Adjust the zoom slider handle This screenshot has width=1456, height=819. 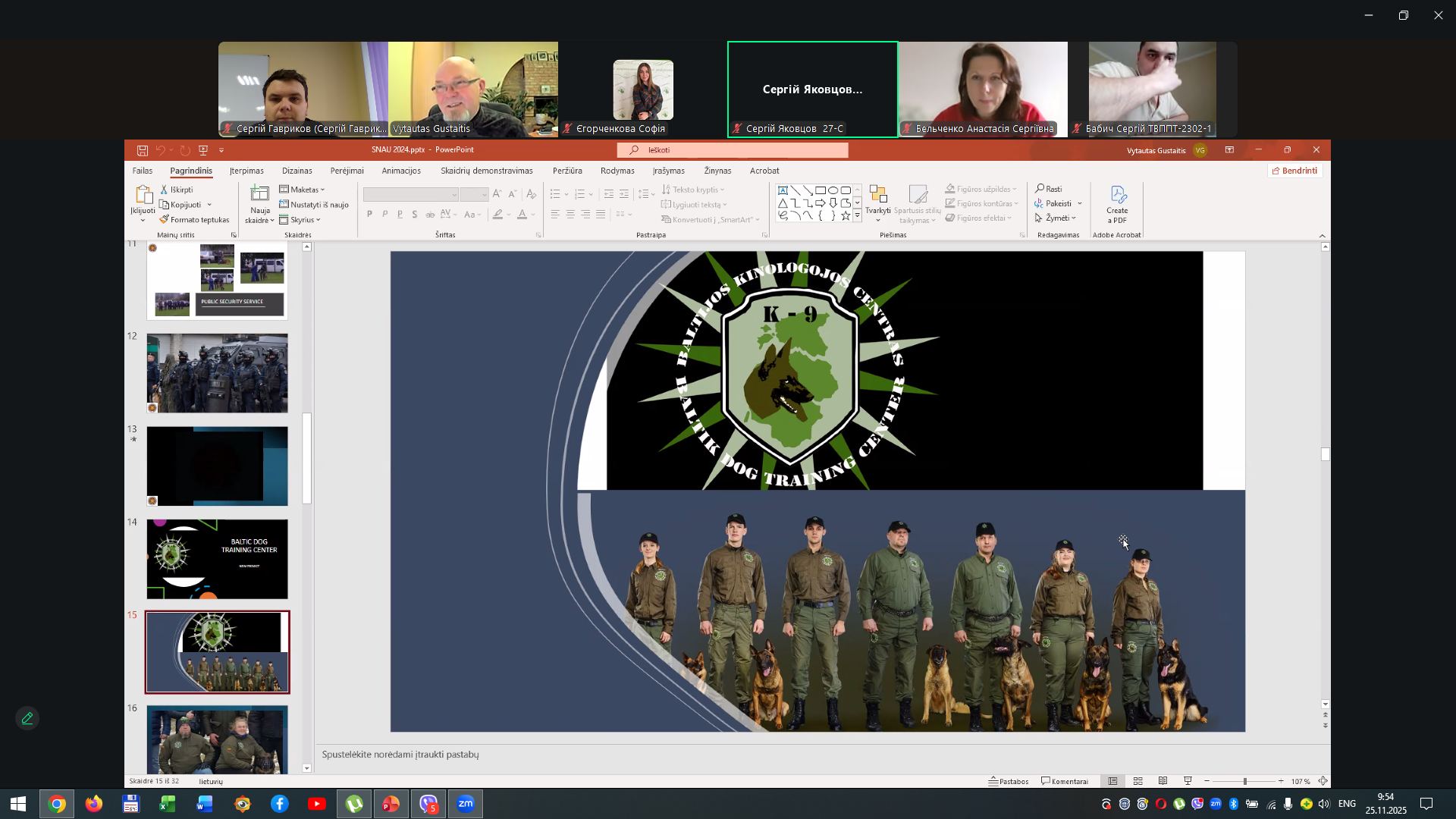coord(1244,782)
